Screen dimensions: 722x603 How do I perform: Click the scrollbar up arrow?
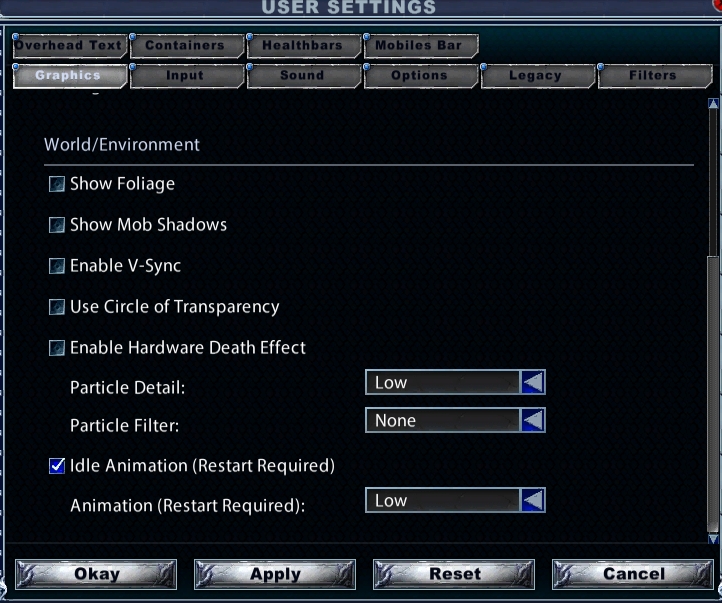pos(713,104)
